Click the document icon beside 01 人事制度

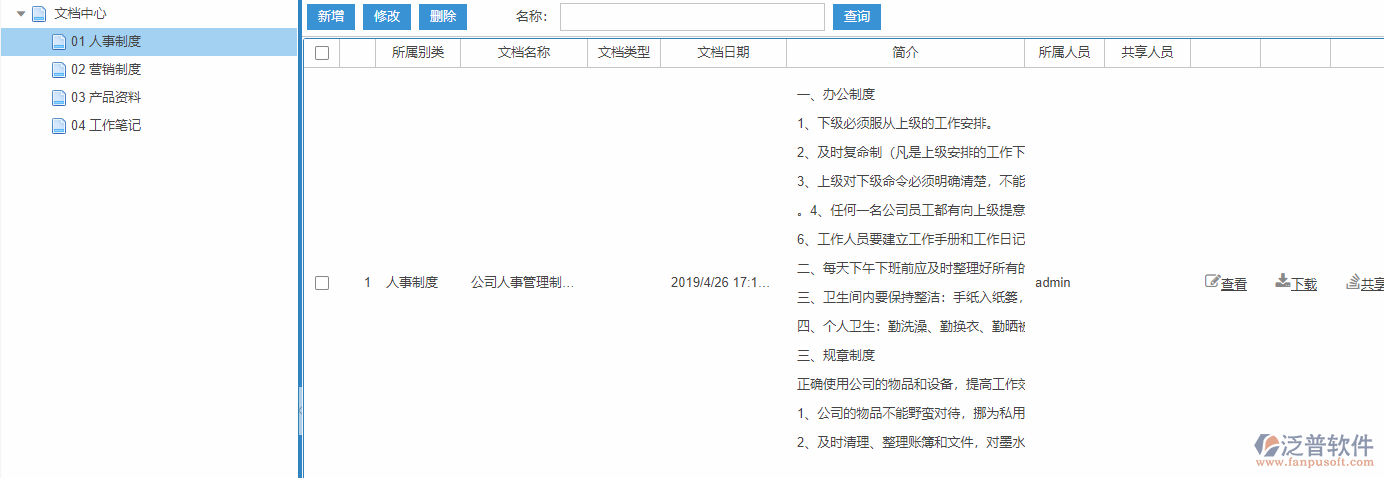tap(58, 42)
